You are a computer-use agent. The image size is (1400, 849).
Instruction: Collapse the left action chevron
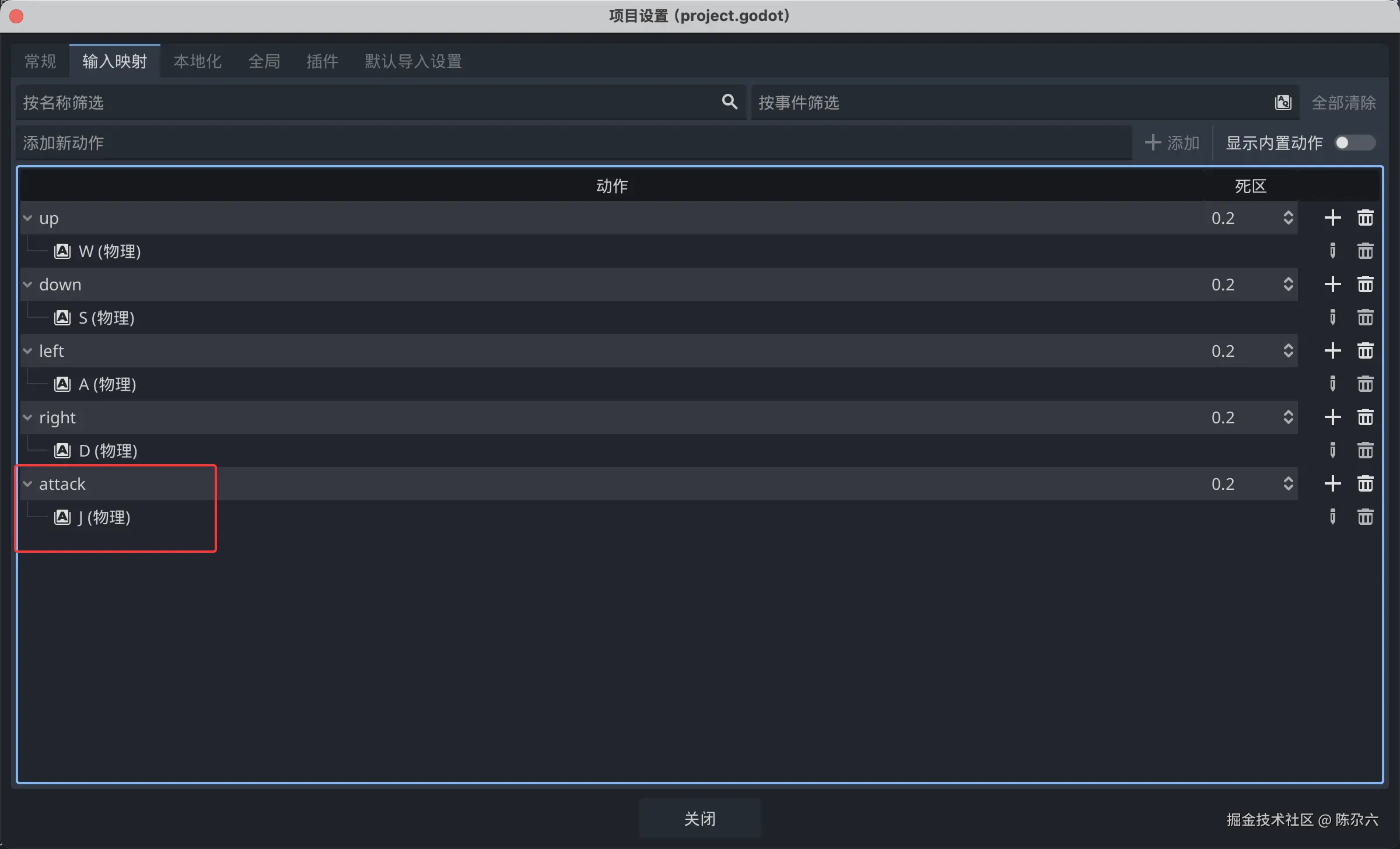pos(27,351)
